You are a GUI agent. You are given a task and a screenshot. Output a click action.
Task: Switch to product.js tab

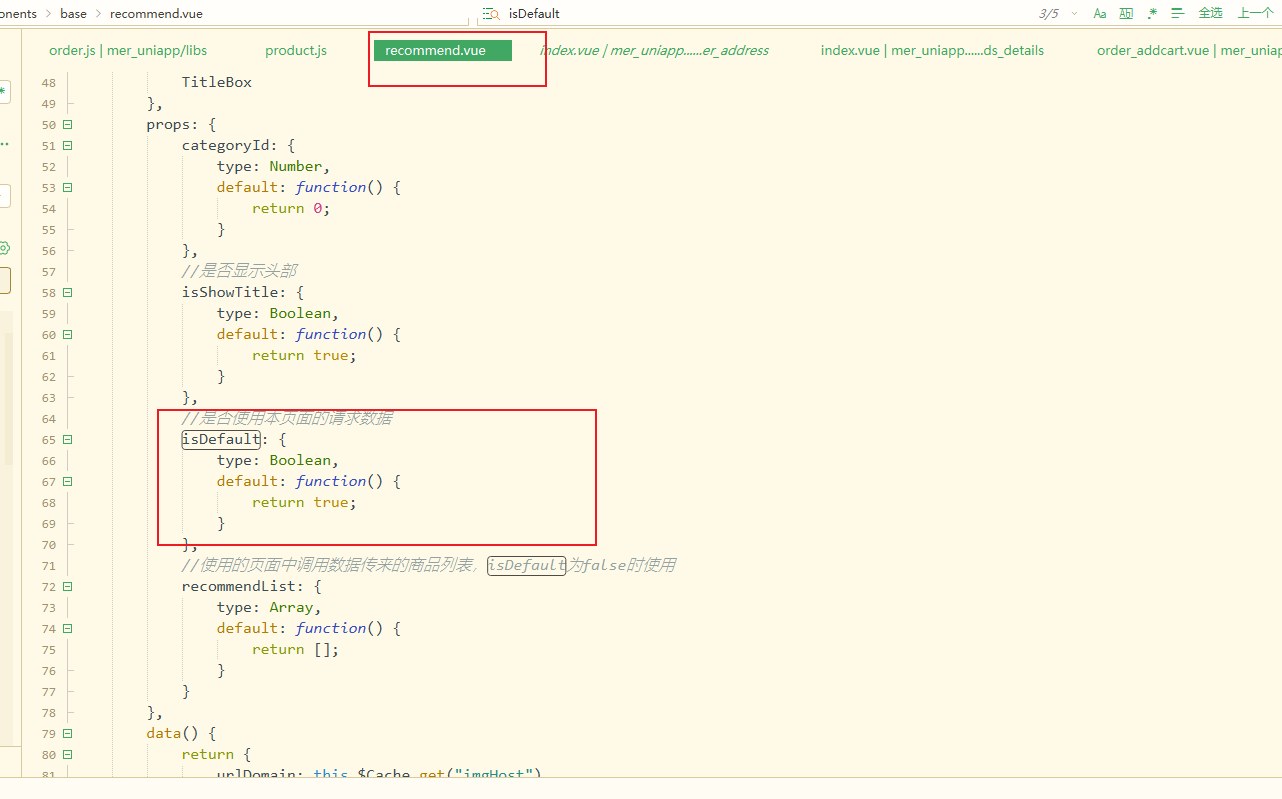(x=296, y=50)
